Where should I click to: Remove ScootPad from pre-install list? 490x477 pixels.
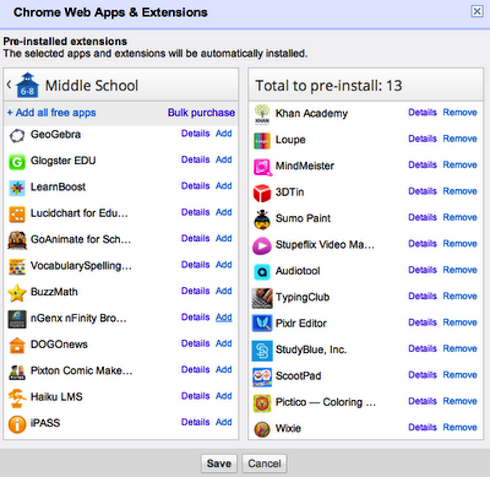(460, 375)
